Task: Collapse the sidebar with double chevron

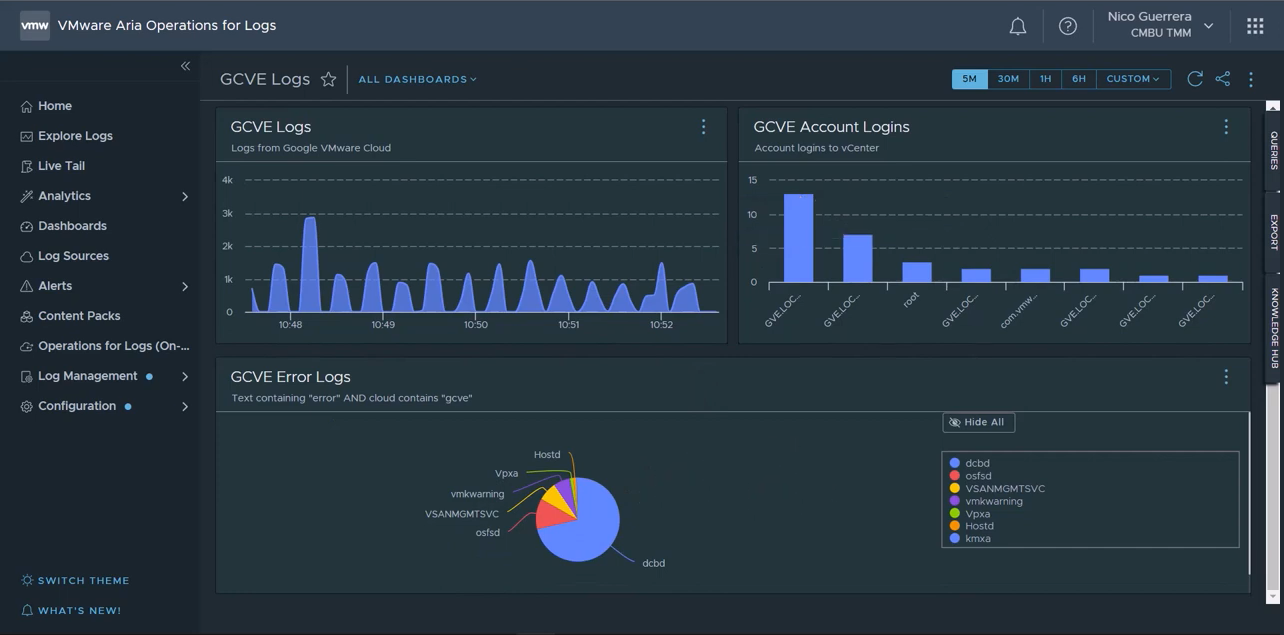Action: pyautogui.click(x=185, y=66)
